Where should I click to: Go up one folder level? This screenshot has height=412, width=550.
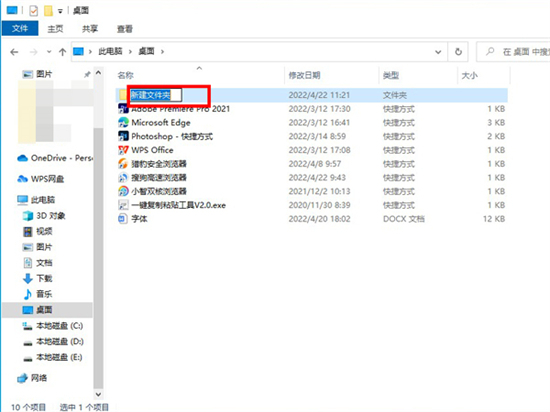(62, 52)
